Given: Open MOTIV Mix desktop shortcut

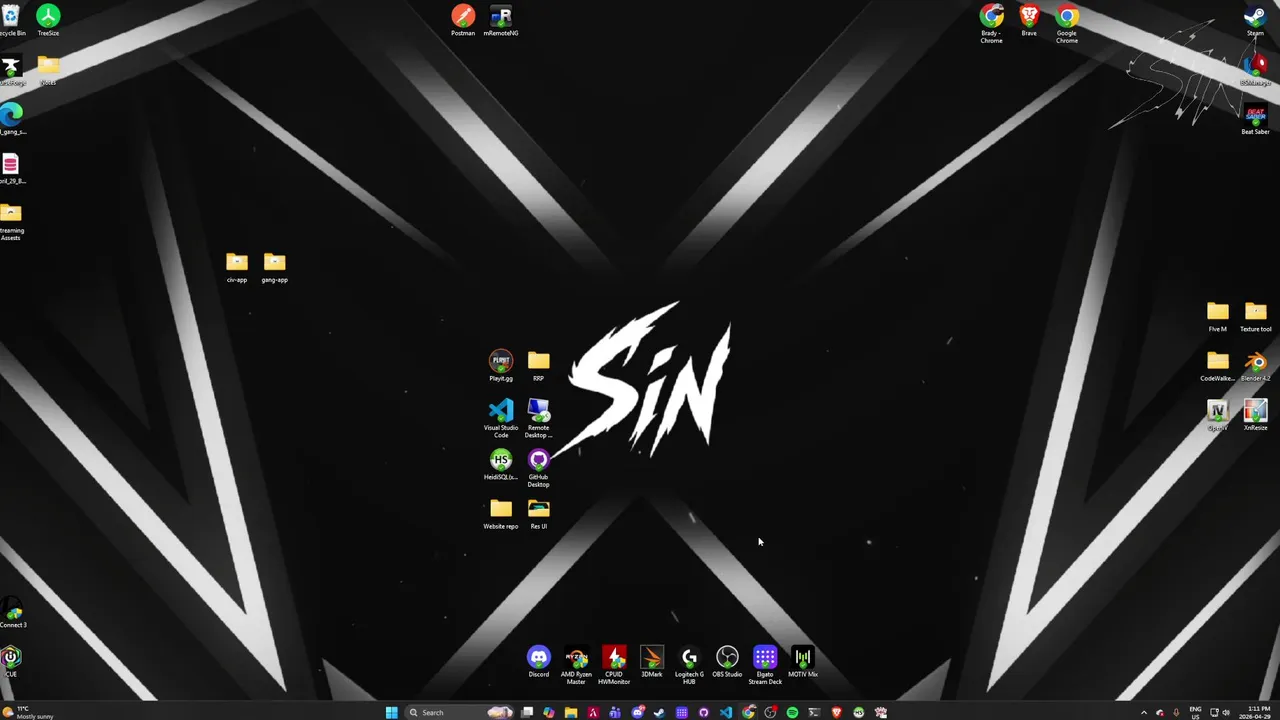Looking at the screenshot, I should click(803, 662).
